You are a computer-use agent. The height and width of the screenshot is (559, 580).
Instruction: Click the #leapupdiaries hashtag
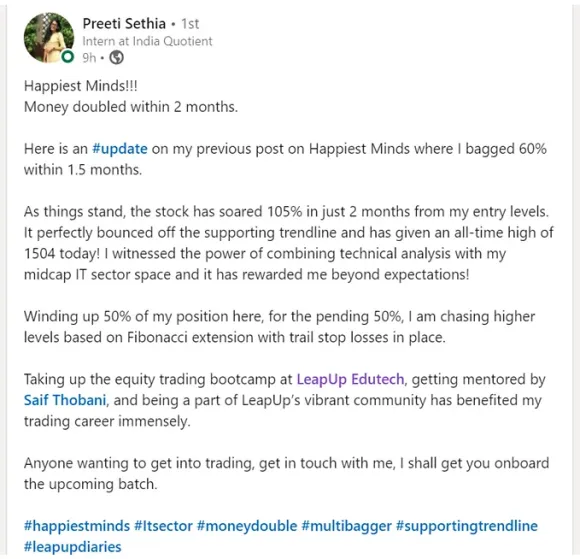click(x=72, y=547)
